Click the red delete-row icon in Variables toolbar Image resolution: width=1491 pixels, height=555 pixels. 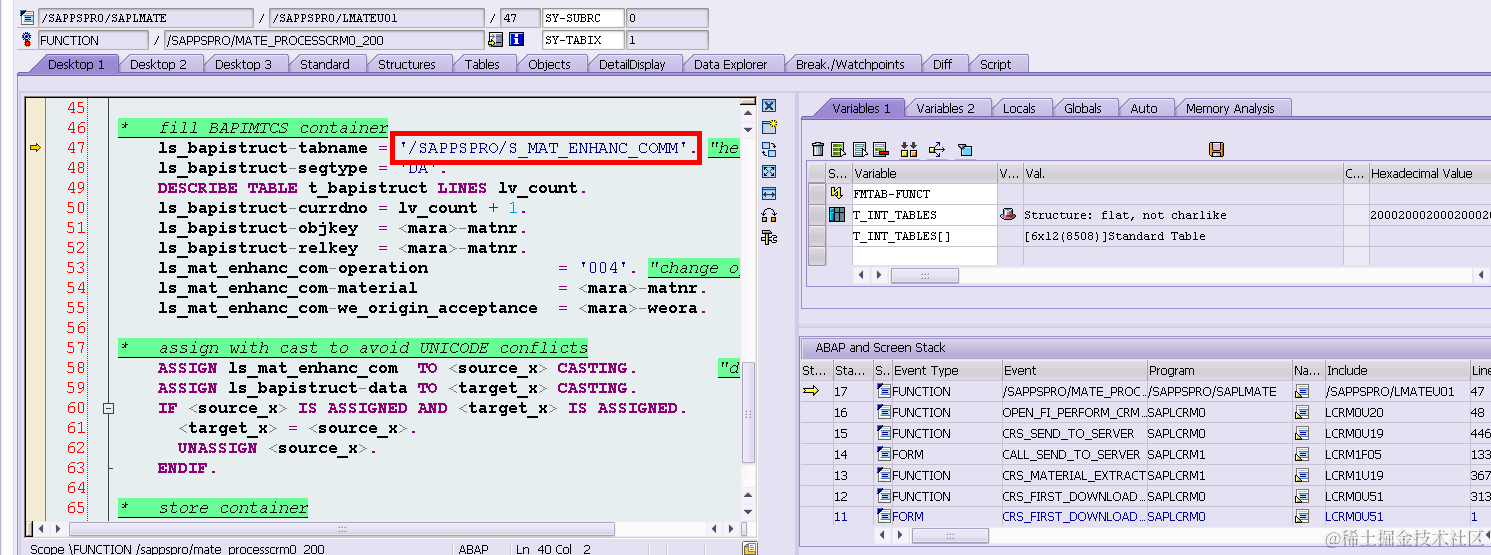click(881, 149)
